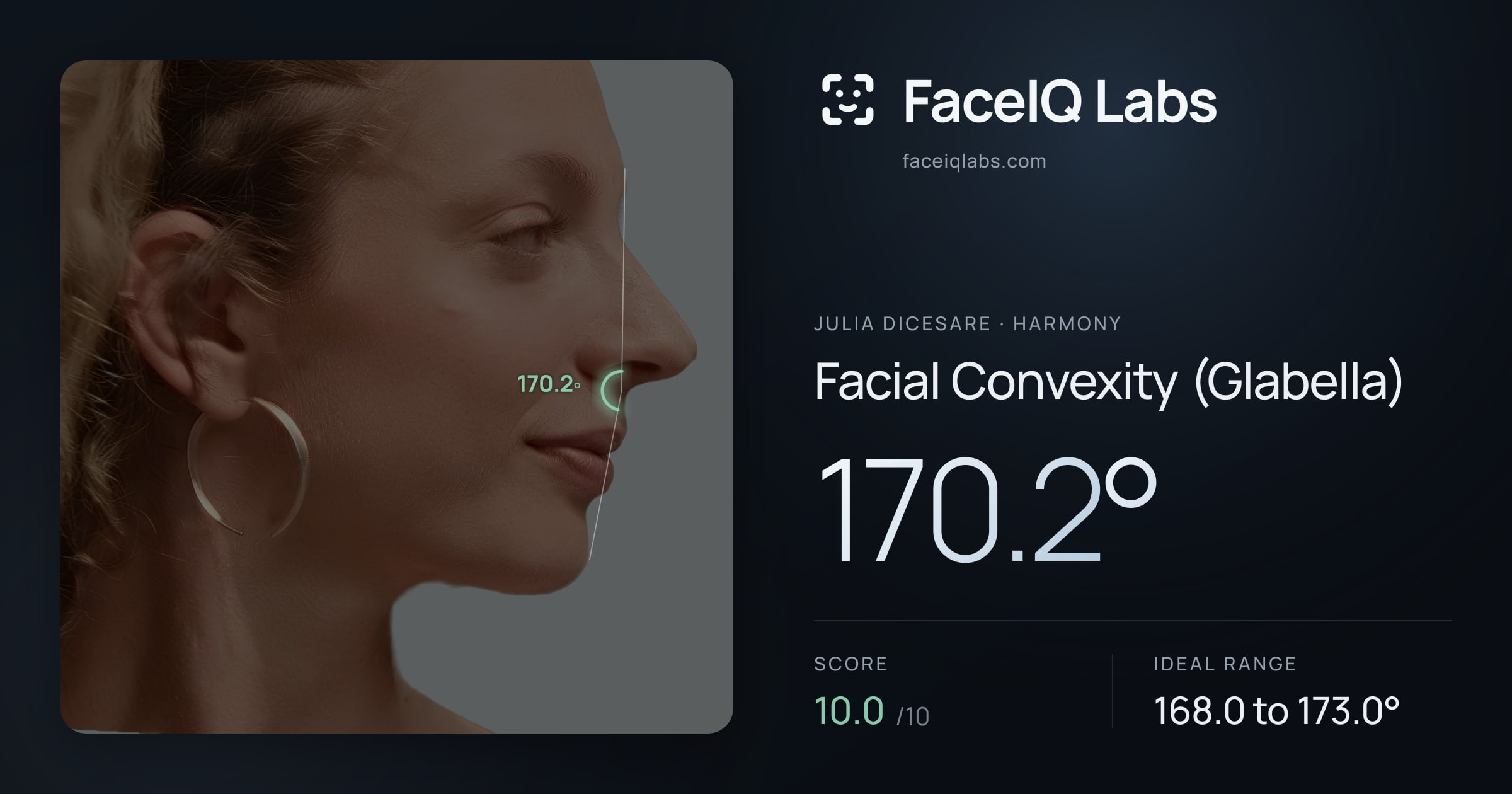Click the FaceIQ Labs face-scan logo icon
1512x794 pixels.
click(847, 100)
